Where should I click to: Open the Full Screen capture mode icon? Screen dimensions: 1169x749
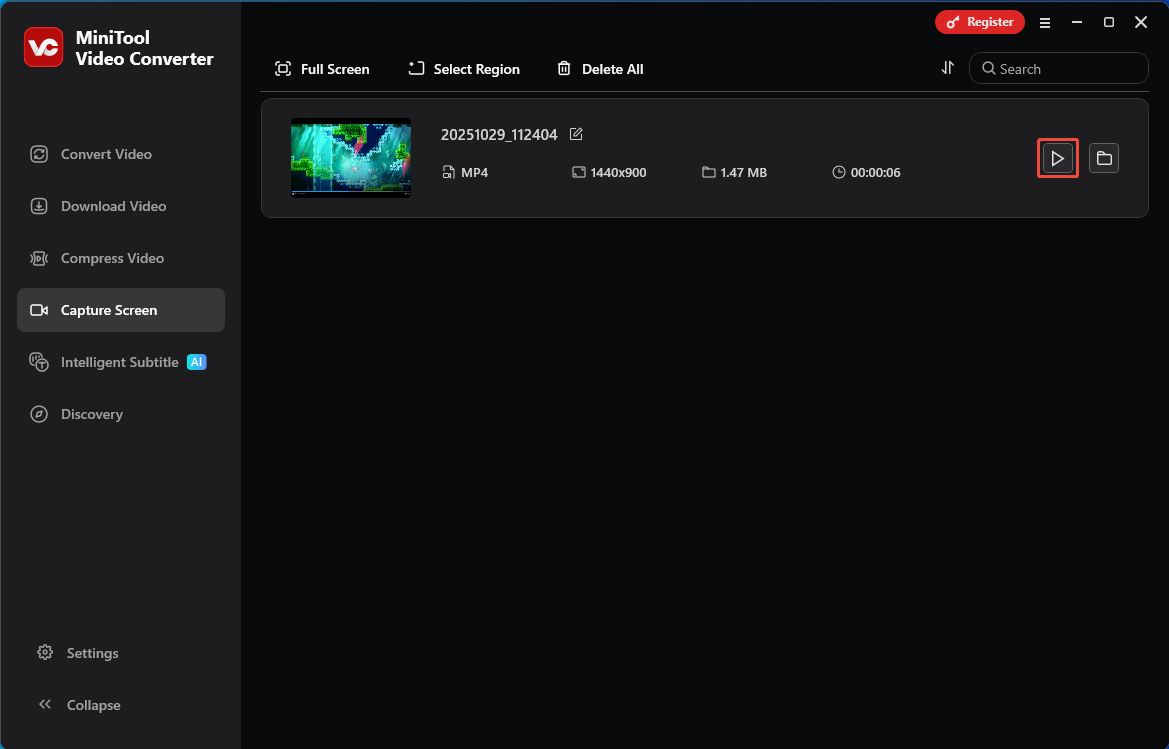click(283, 68)
